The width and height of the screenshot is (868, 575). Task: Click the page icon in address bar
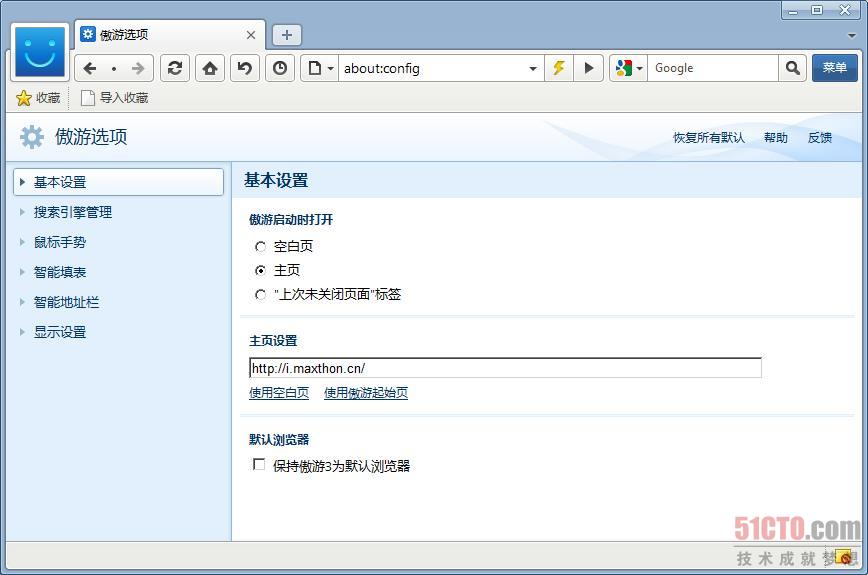click(314, 68)
